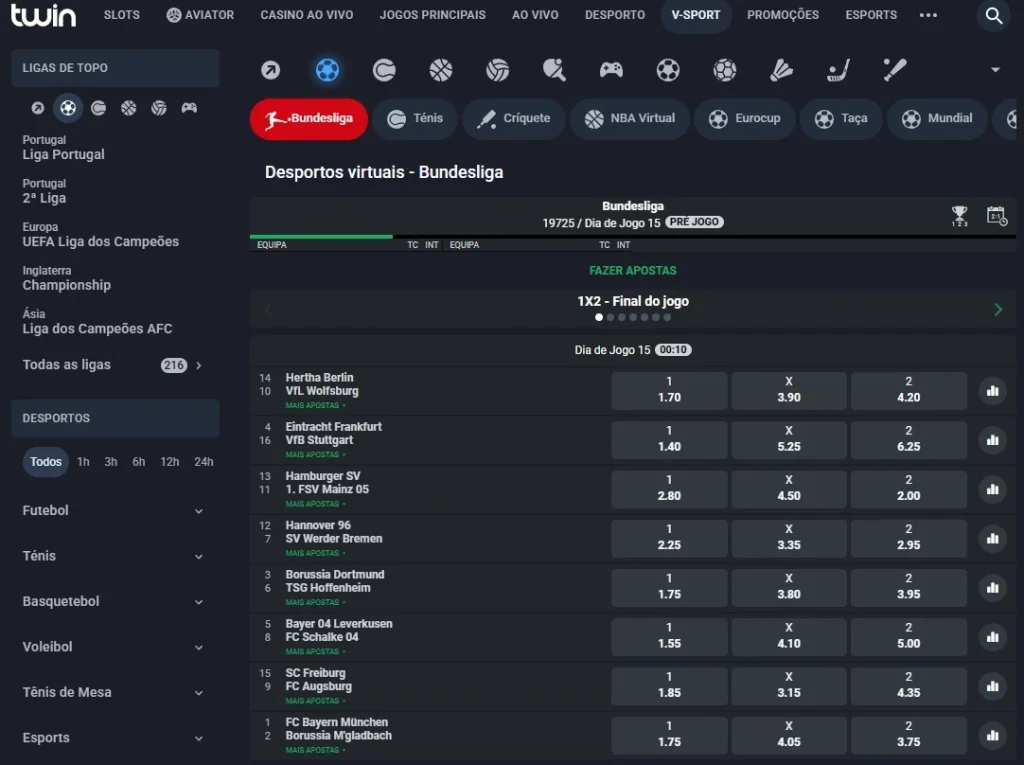Screen dimensions: 1024x765
Task: Select the volleyball icon in sports bar
Action: [x=498, y=70]
